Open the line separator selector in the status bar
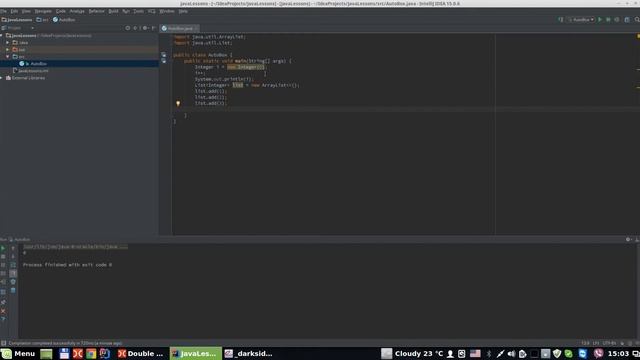The width and height of the screenshot is (640, 360). click(x=596, y=343)
